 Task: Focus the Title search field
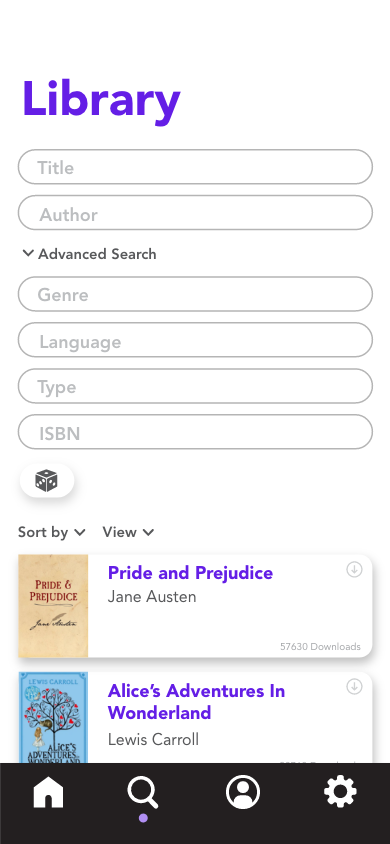195,167
